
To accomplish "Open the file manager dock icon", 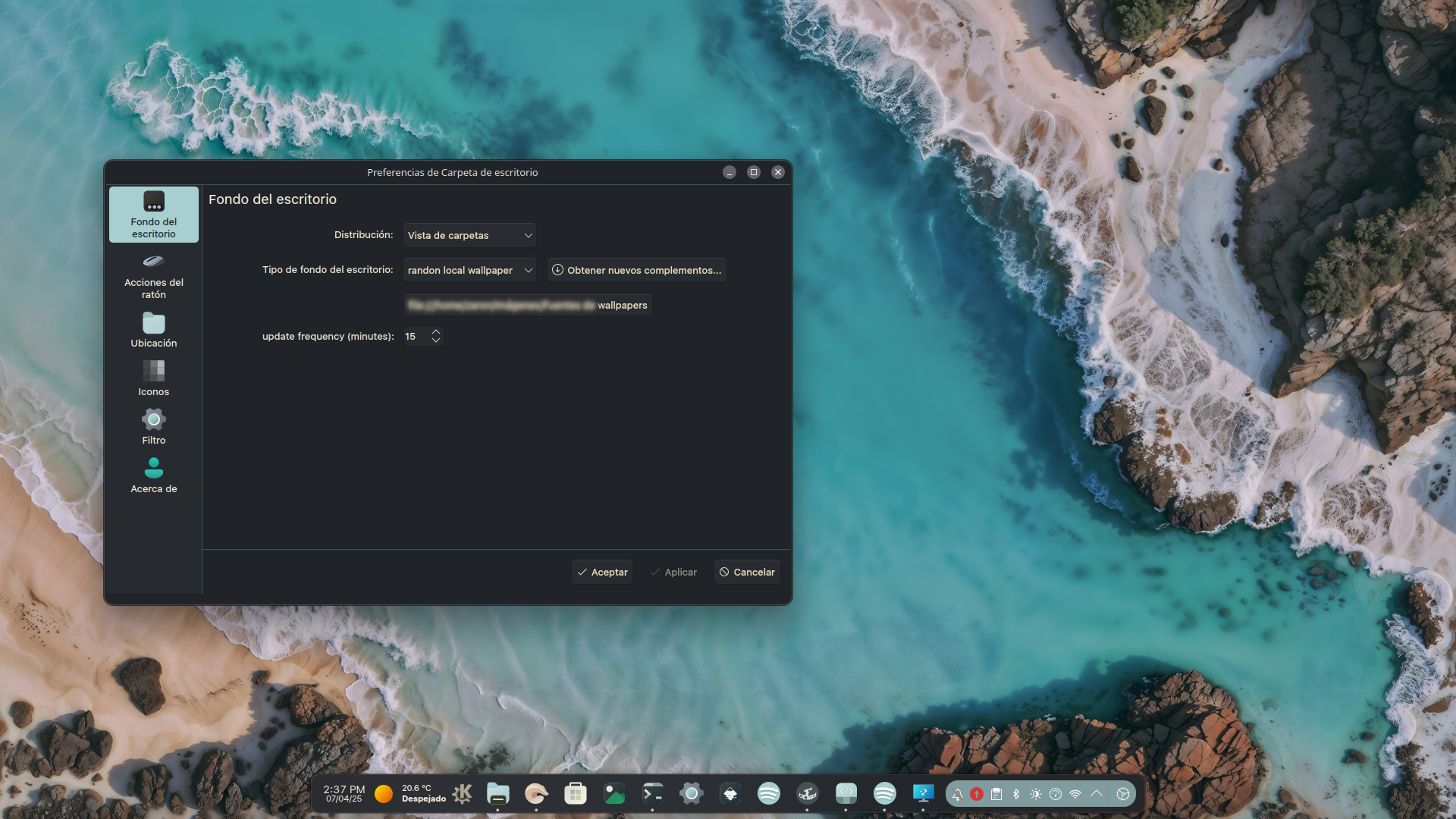I will click(x=498, y=793).
